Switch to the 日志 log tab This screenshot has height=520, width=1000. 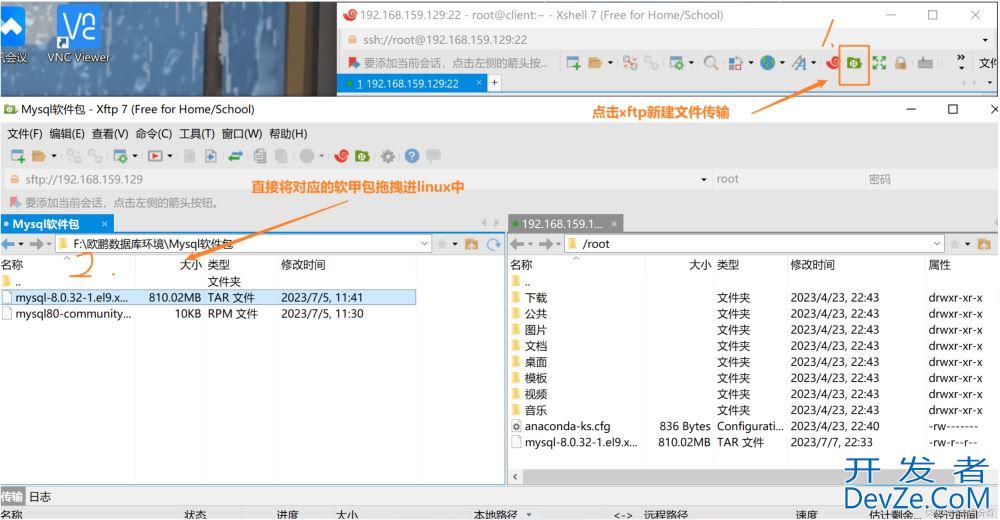click(x=40, y=496)
